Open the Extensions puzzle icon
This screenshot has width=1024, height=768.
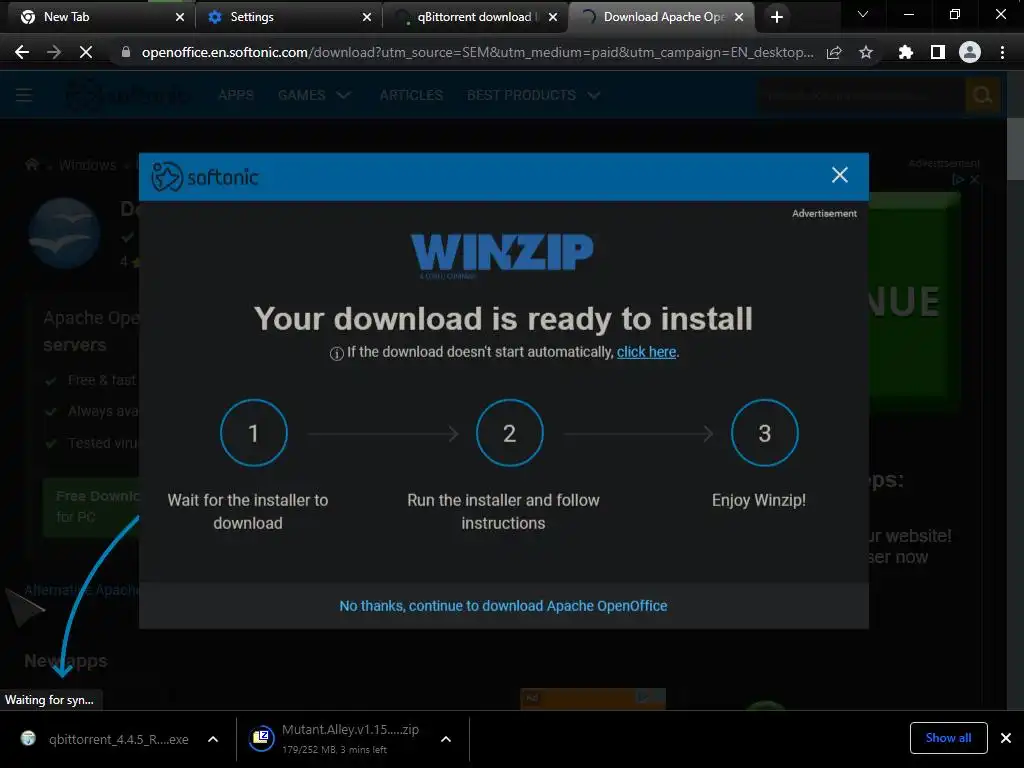tap(905, 52)
